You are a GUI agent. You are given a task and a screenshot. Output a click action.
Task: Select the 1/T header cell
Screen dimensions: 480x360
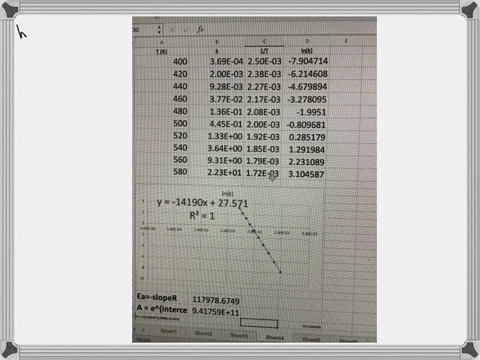pyautogui.click(x=264, y=51)
